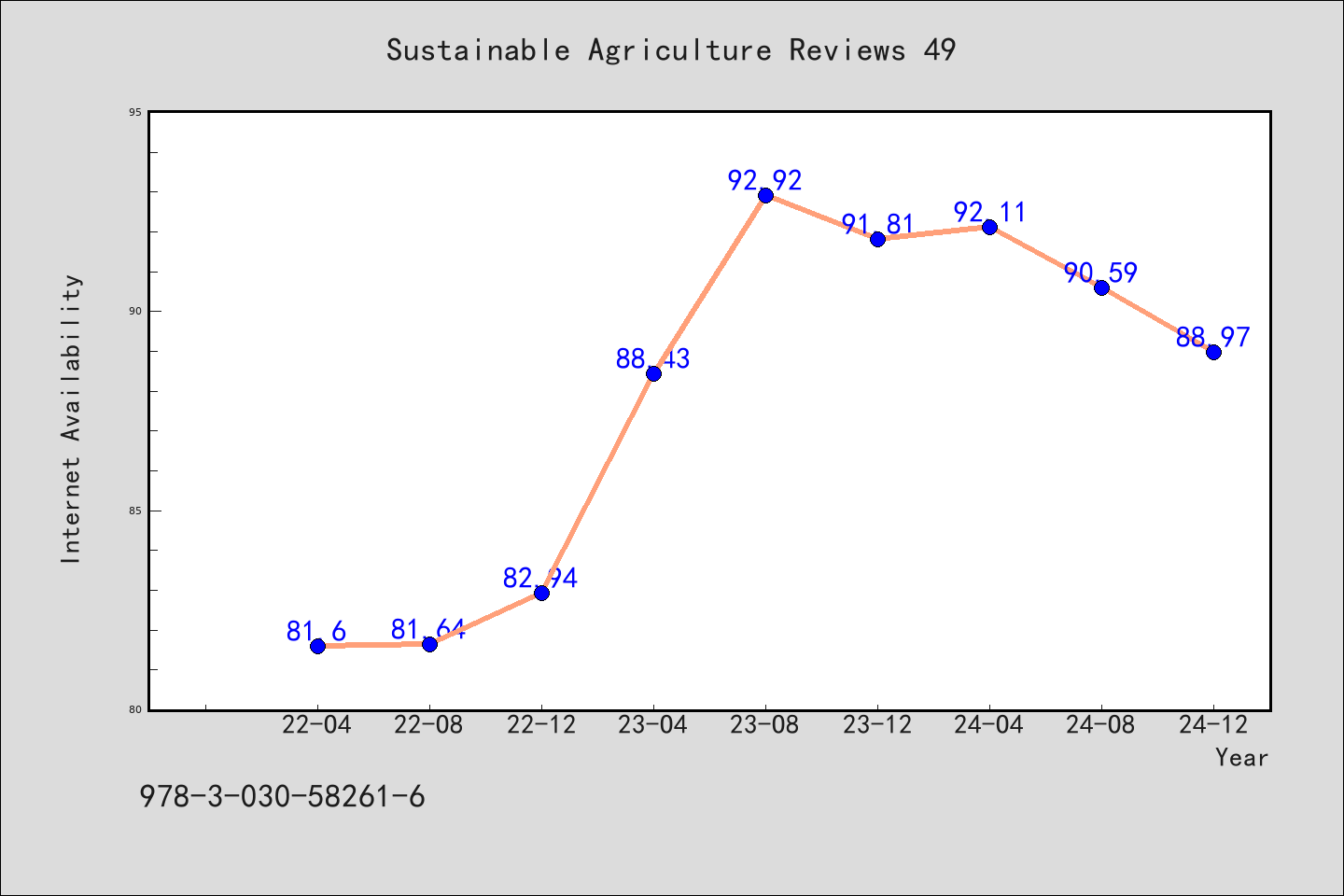Click the 95 y-axis tick label

[136, 112]
